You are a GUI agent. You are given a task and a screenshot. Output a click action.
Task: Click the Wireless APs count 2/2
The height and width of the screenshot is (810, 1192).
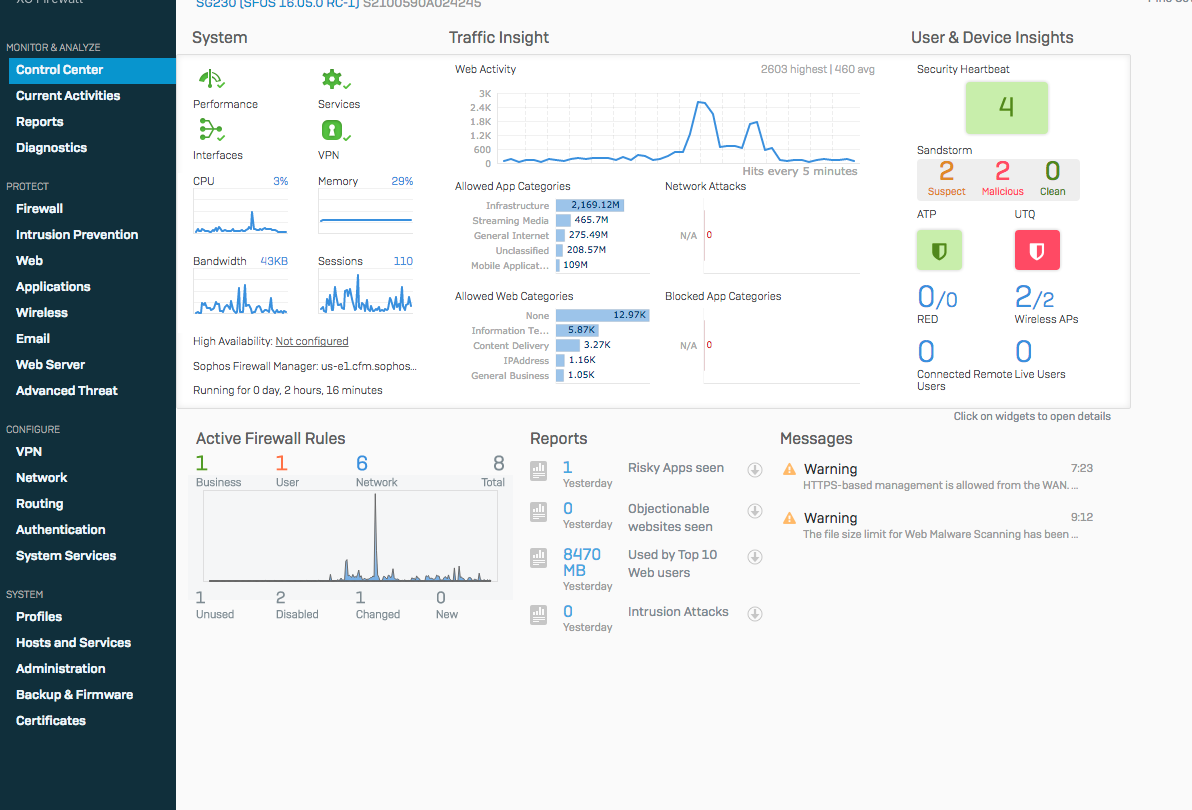pyautogui.click(x=1034, y=296)
